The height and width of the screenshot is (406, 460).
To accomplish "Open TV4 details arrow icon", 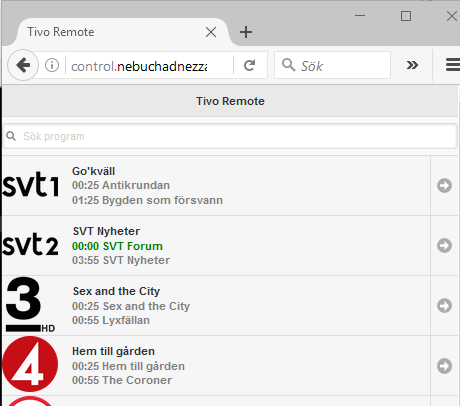I will pos(444,366).
